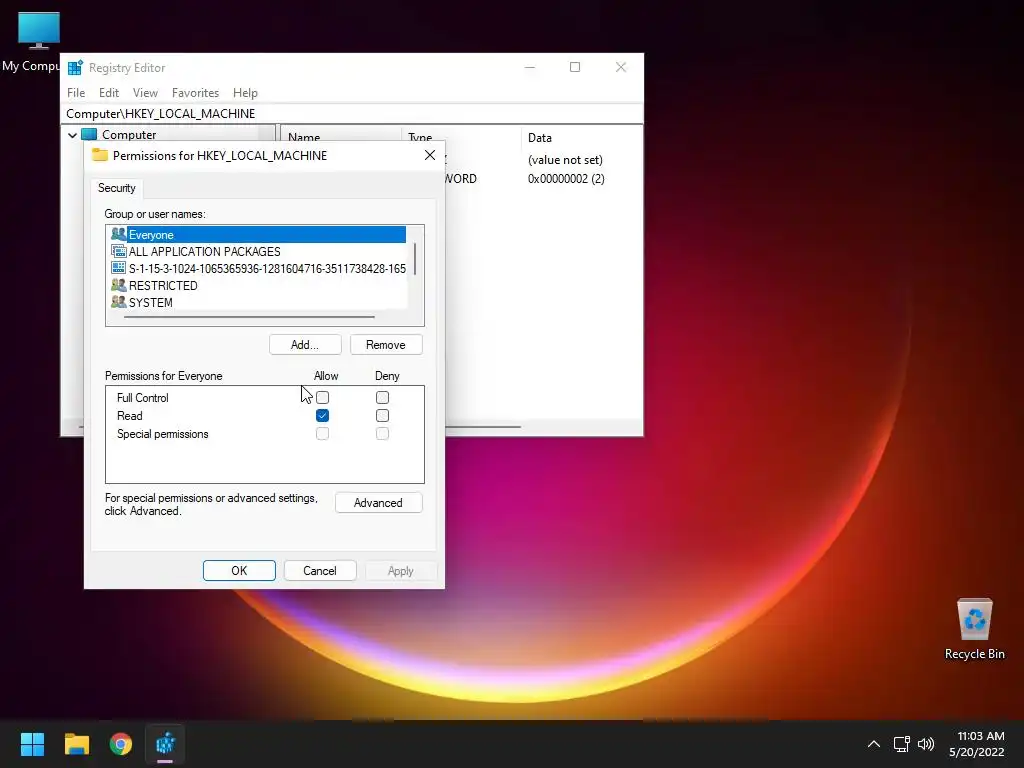Select ALL APPLICATION PACKAGES entry
This screenshot has height=768, width=1024.
tap(258, 251)
